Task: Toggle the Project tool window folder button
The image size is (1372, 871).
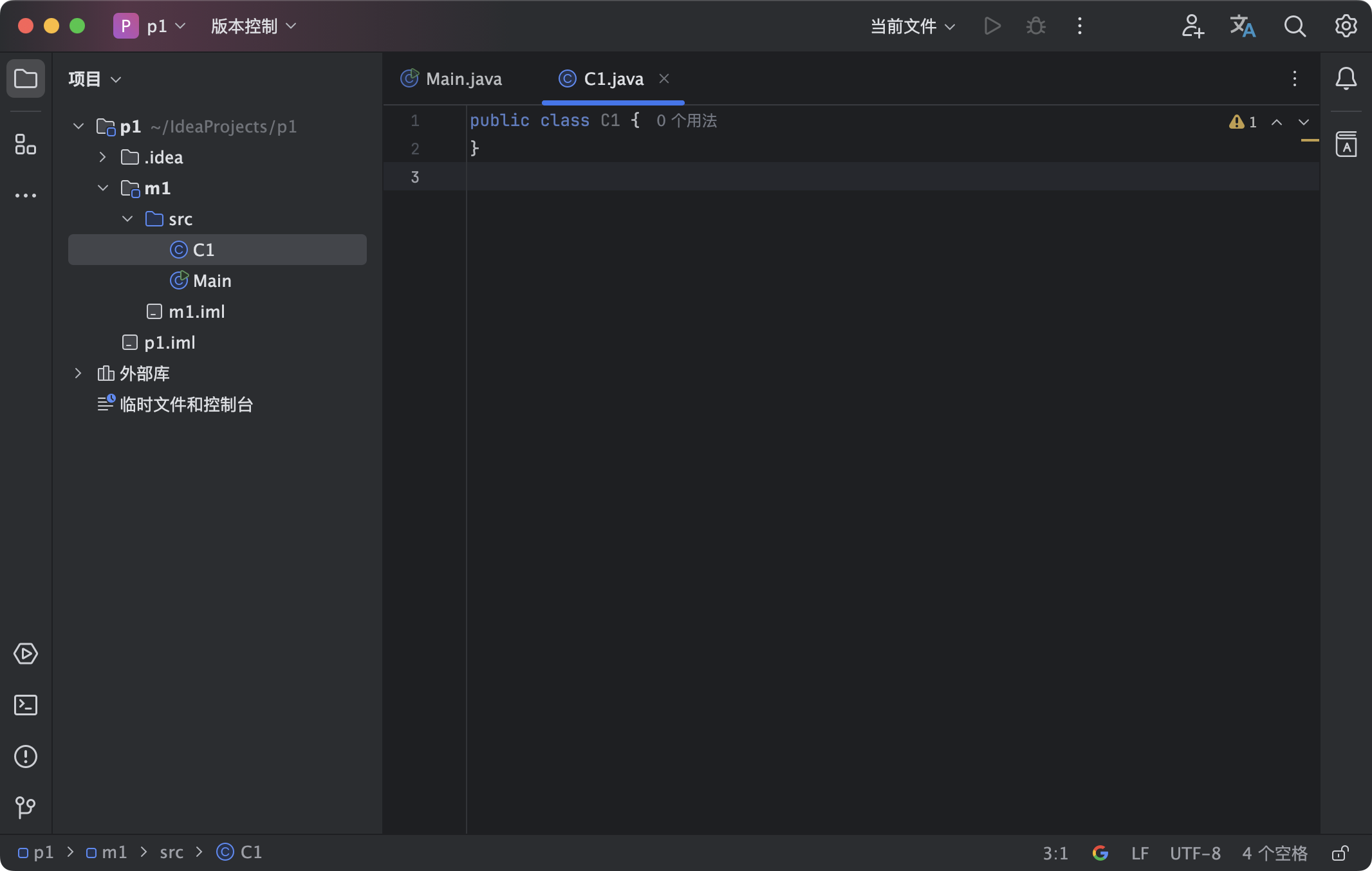Action: [25, 78]
